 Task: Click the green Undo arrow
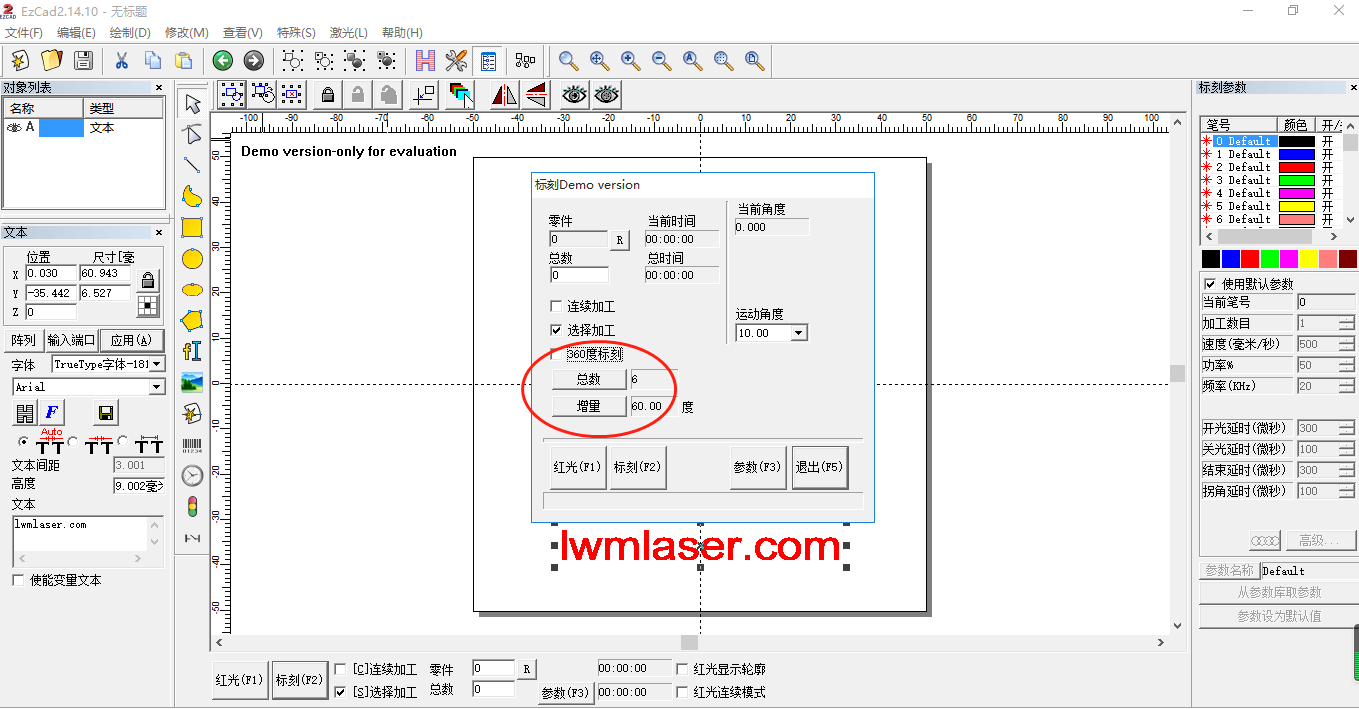pos(222,60)
